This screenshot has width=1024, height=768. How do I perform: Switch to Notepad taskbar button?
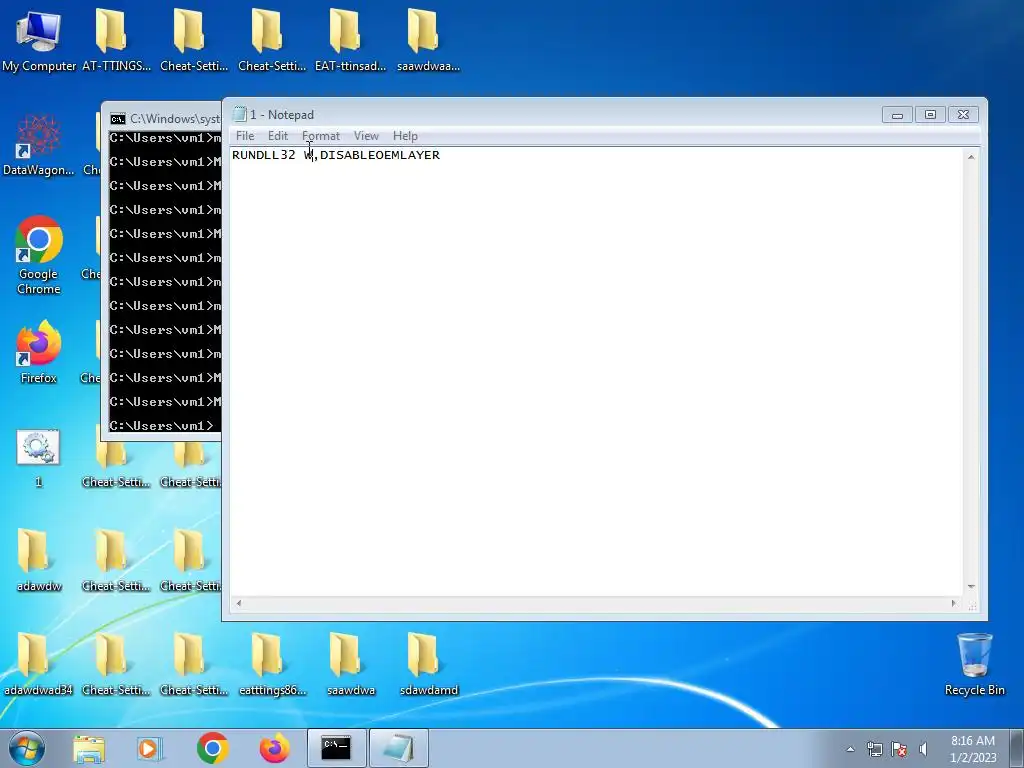(x=399, y=748)
